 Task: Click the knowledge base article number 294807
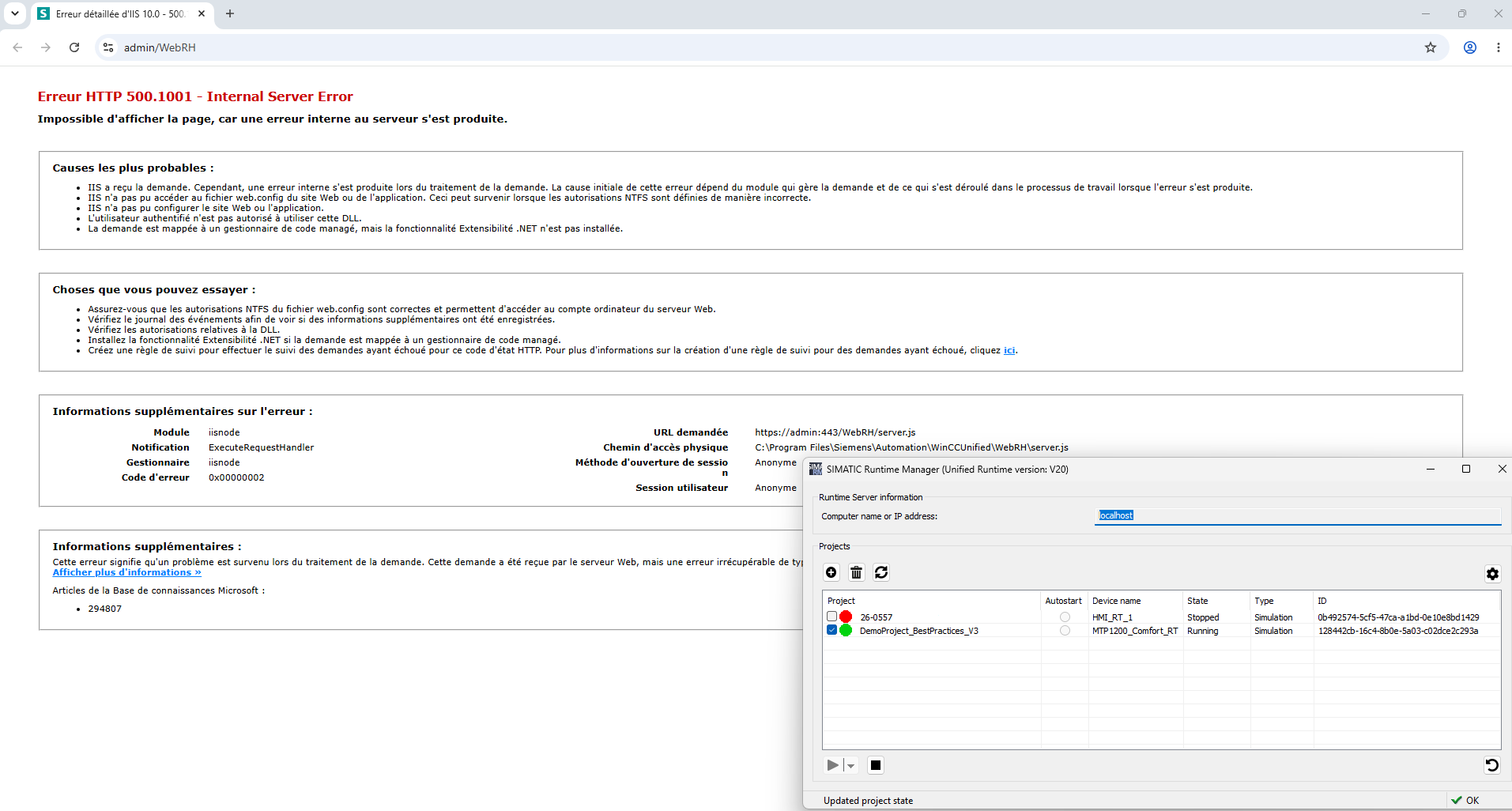pyautogui.click(x=104, y=609)
